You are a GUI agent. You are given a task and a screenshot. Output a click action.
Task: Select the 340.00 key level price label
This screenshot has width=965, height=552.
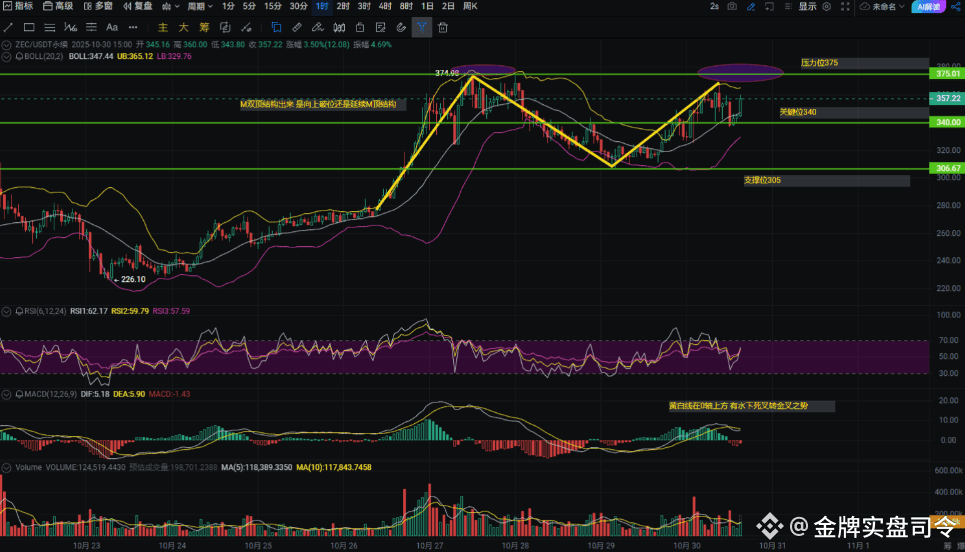click(947, 122)
